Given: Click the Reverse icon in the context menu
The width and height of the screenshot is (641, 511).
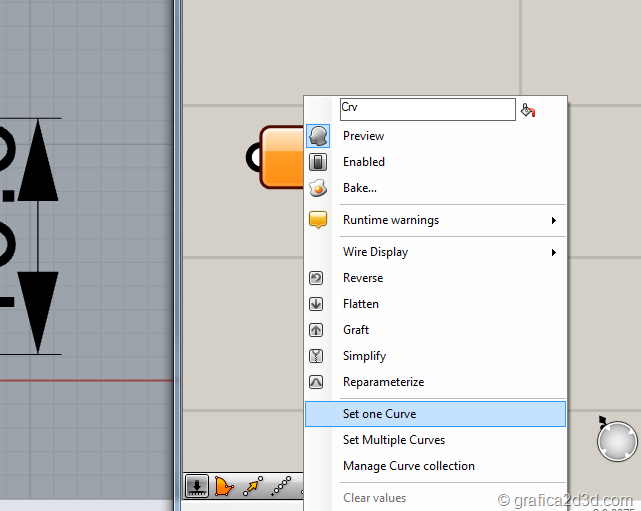Looking at the screenshot, I should coord(318,278).
